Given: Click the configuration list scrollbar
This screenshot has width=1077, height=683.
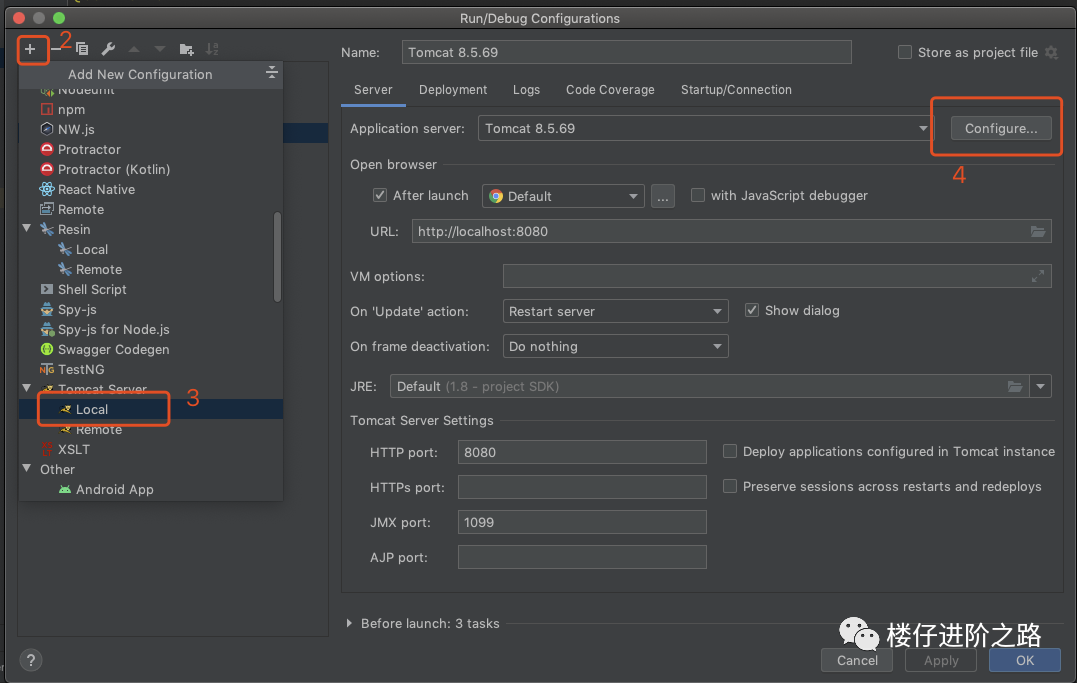Looking at the screenshot, I should pos(277,257).
